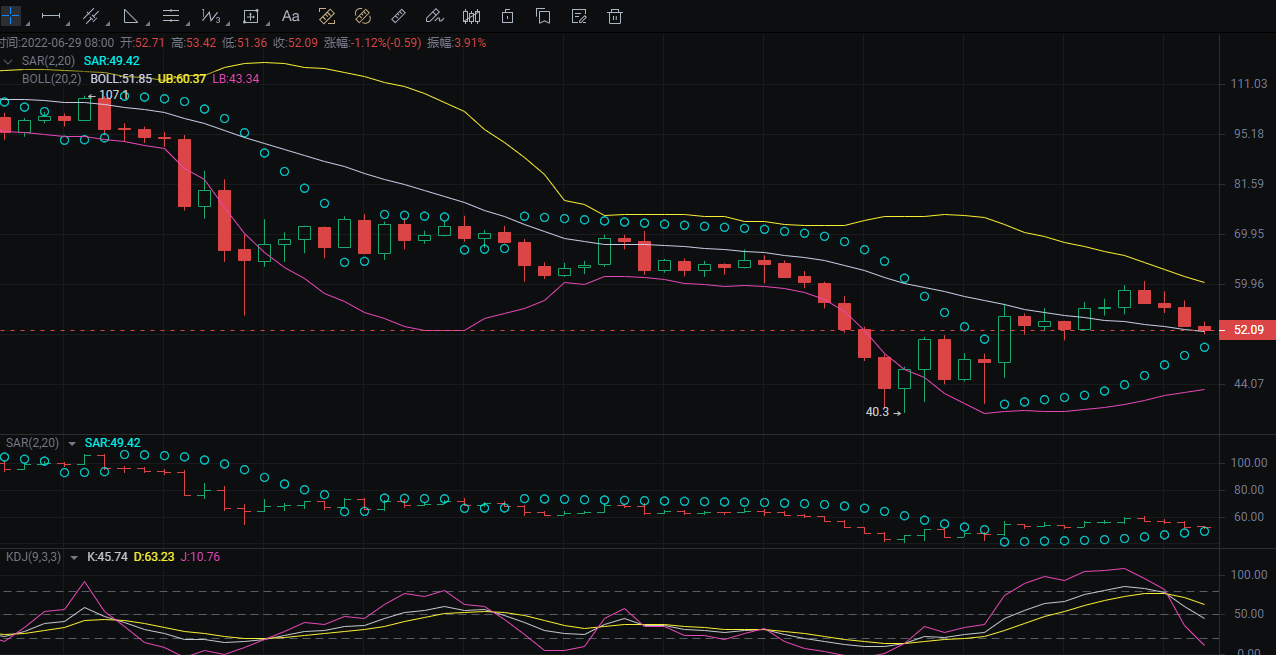Open the KDJ(9,3,3) indicator dropdown arrow

pyautogui.click(x=74, y=557)
